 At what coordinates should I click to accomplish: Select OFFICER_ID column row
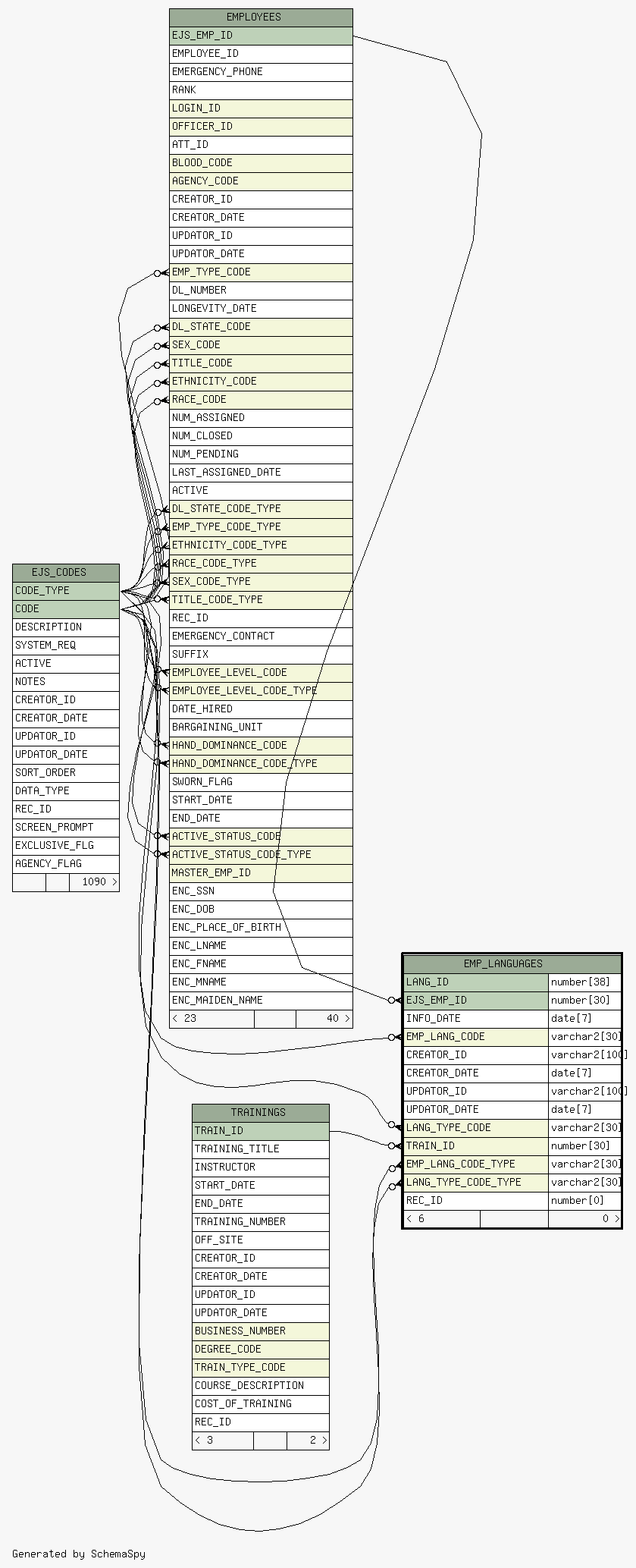tap(261, 127)
